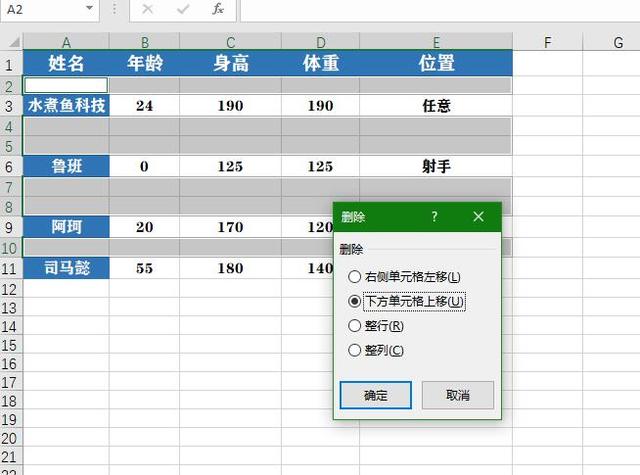This screenshot has width=640, height=475.
Task: Click age cell 20 in 阿珂 row
Action: 144,227
